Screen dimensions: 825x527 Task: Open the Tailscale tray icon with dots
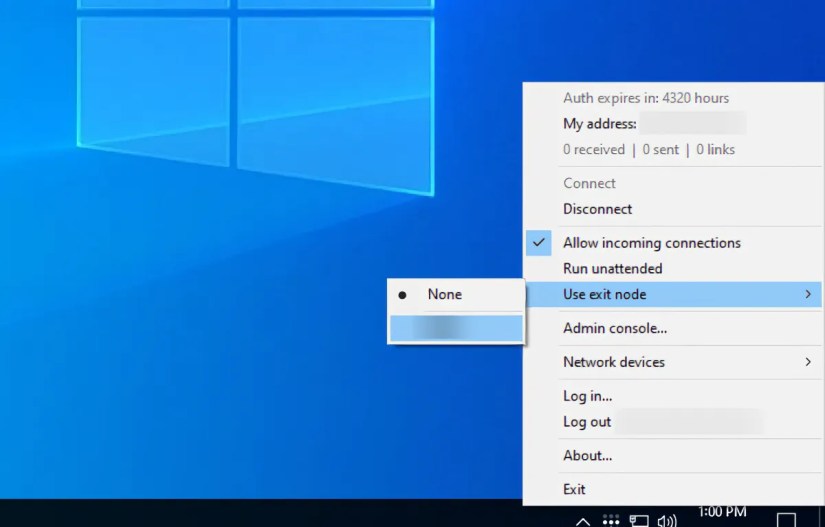[610, 520]
